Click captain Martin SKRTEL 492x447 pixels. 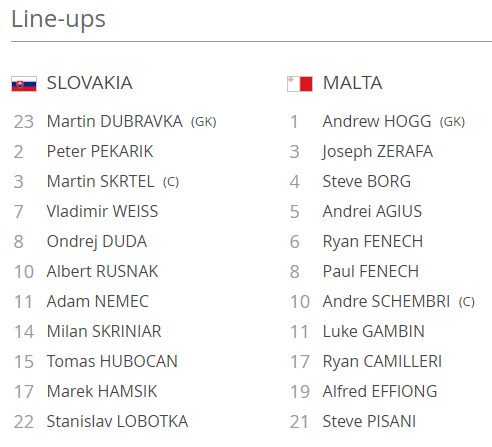click(x=101, y=181)
